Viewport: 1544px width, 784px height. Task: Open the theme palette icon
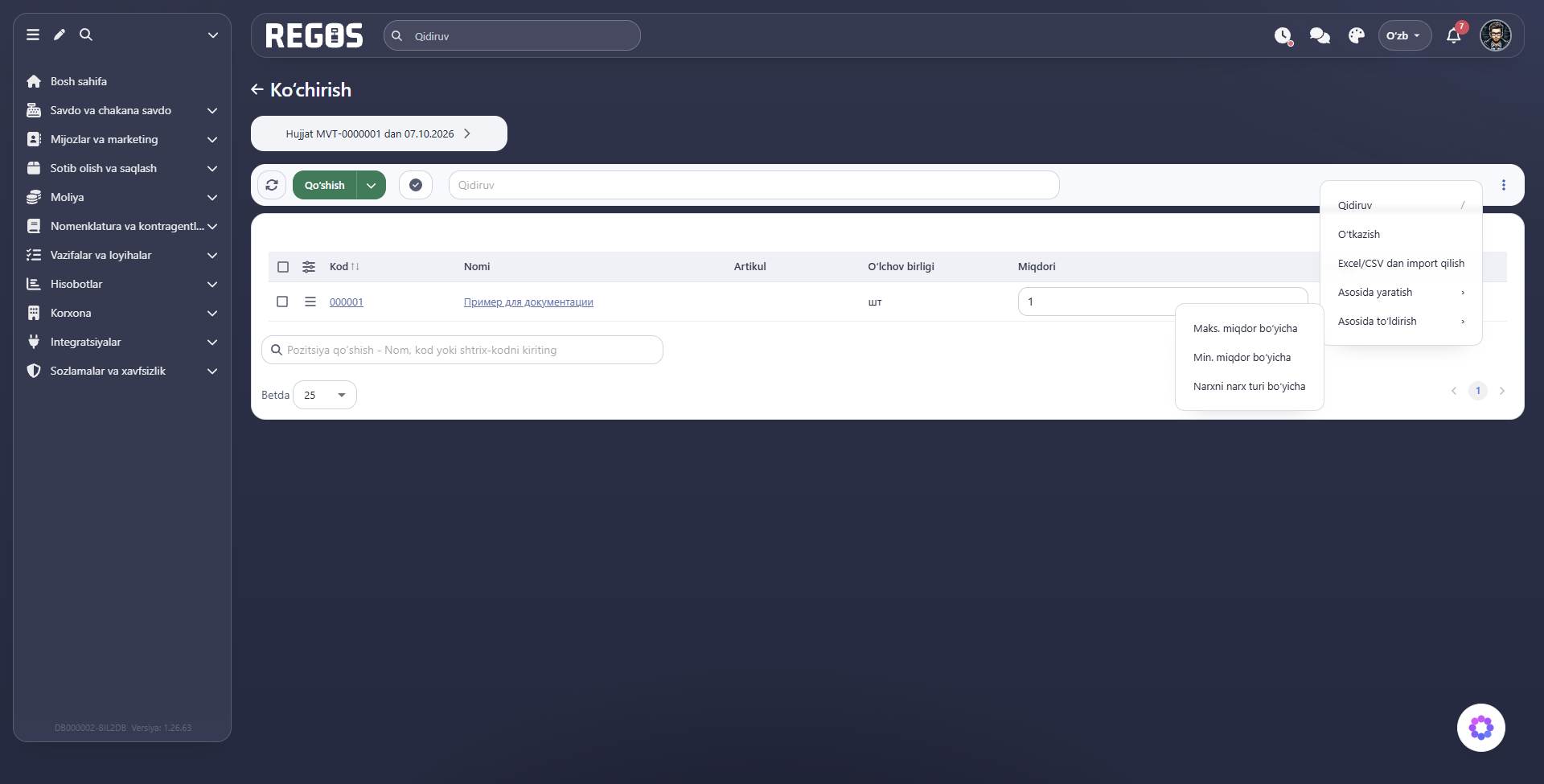1357,35
